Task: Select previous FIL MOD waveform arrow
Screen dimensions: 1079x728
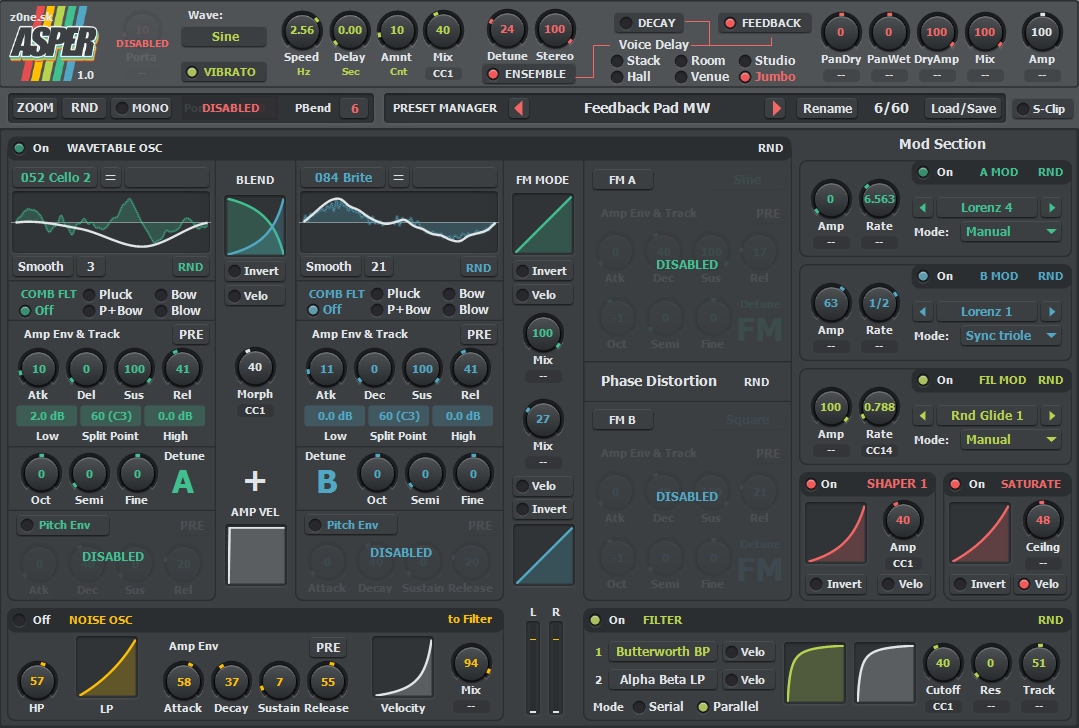Action: pyautogui.click(x=922, y=416)
